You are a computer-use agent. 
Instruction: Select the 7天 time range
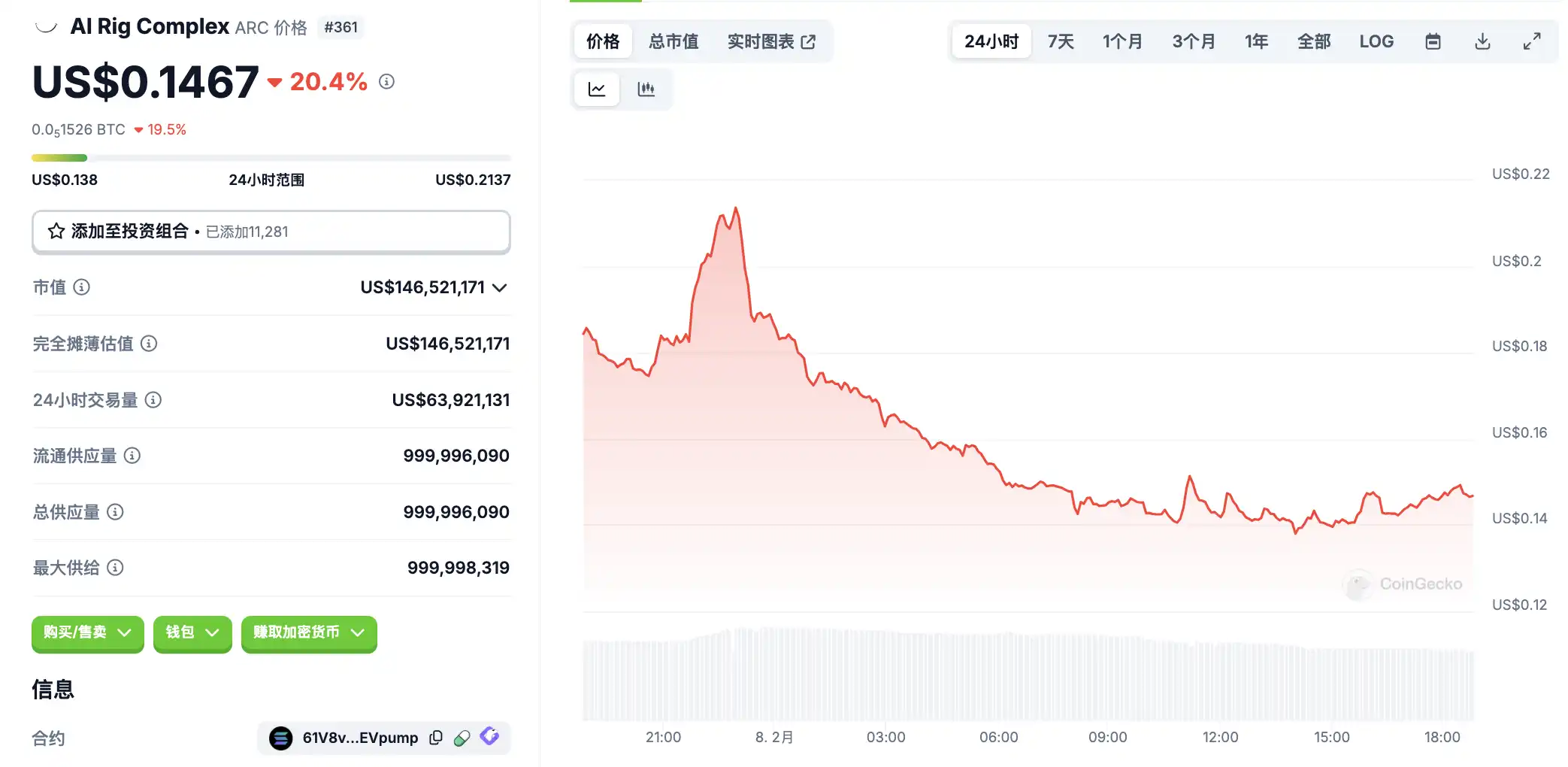[1061, 41]
